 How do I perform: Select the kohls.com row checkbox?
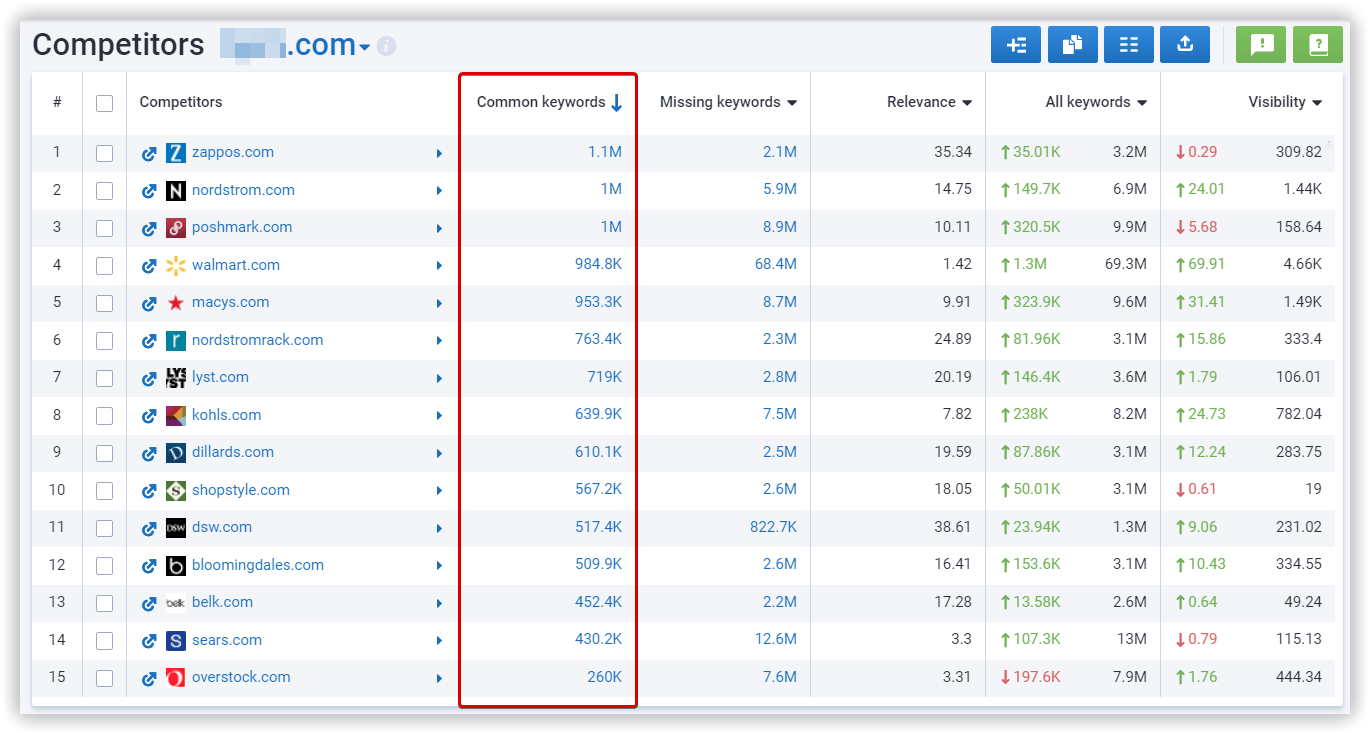click(x=104, y=416)
